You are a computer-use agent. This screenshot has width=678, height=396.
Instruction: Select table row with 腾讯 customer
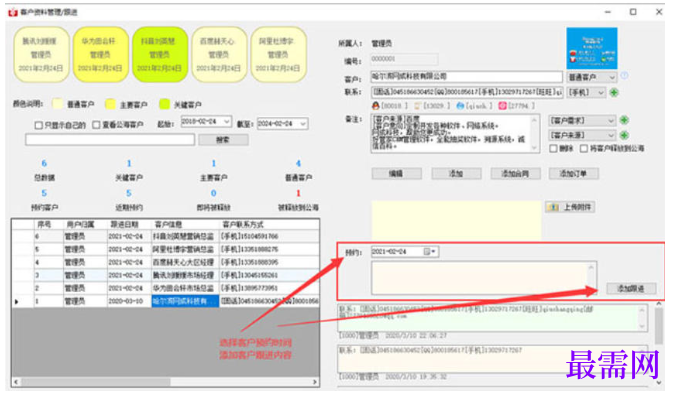[166, 275]
